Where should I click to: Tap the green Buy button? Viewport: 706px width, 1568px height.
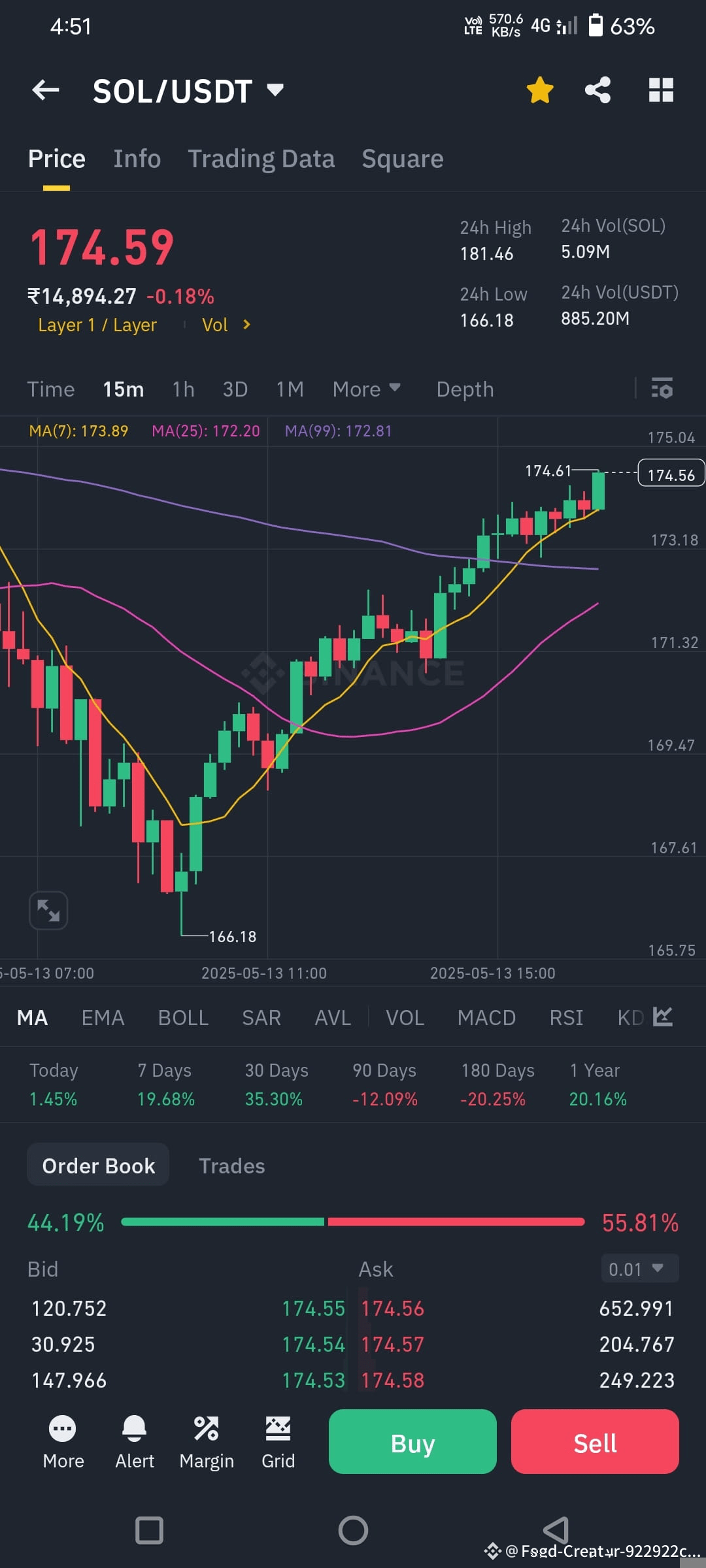tap(412, 1443)
